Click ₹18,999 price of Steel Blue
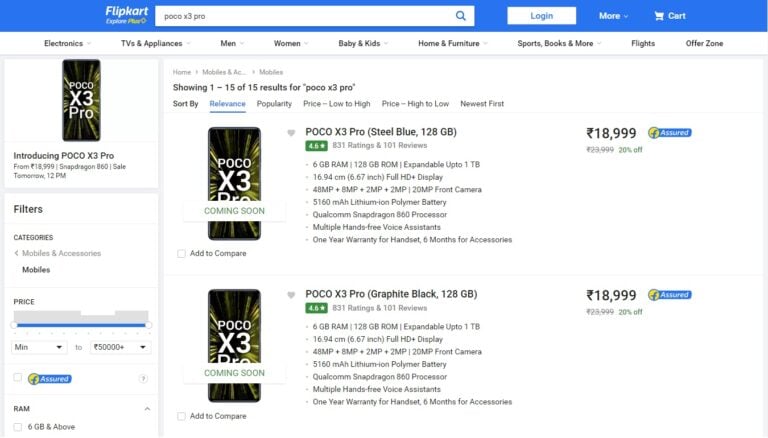Screen dimensions: 768x438 click(611, 133)
